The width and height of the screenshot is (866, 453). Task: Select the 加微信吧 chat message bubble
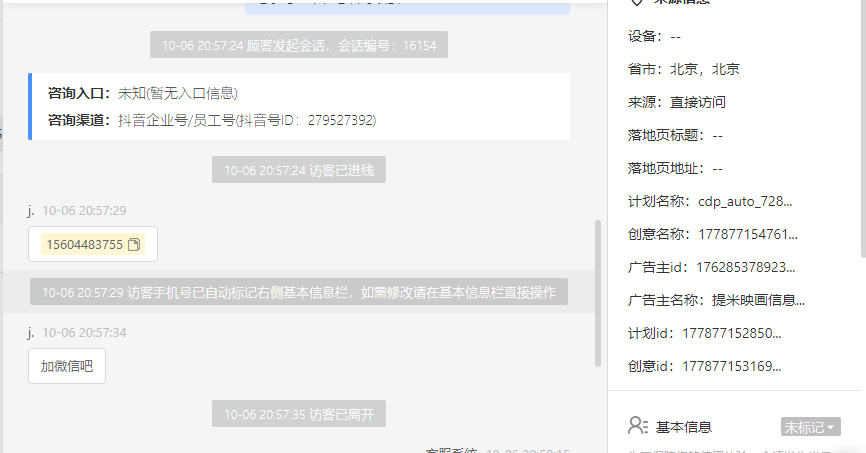point(67,366)
